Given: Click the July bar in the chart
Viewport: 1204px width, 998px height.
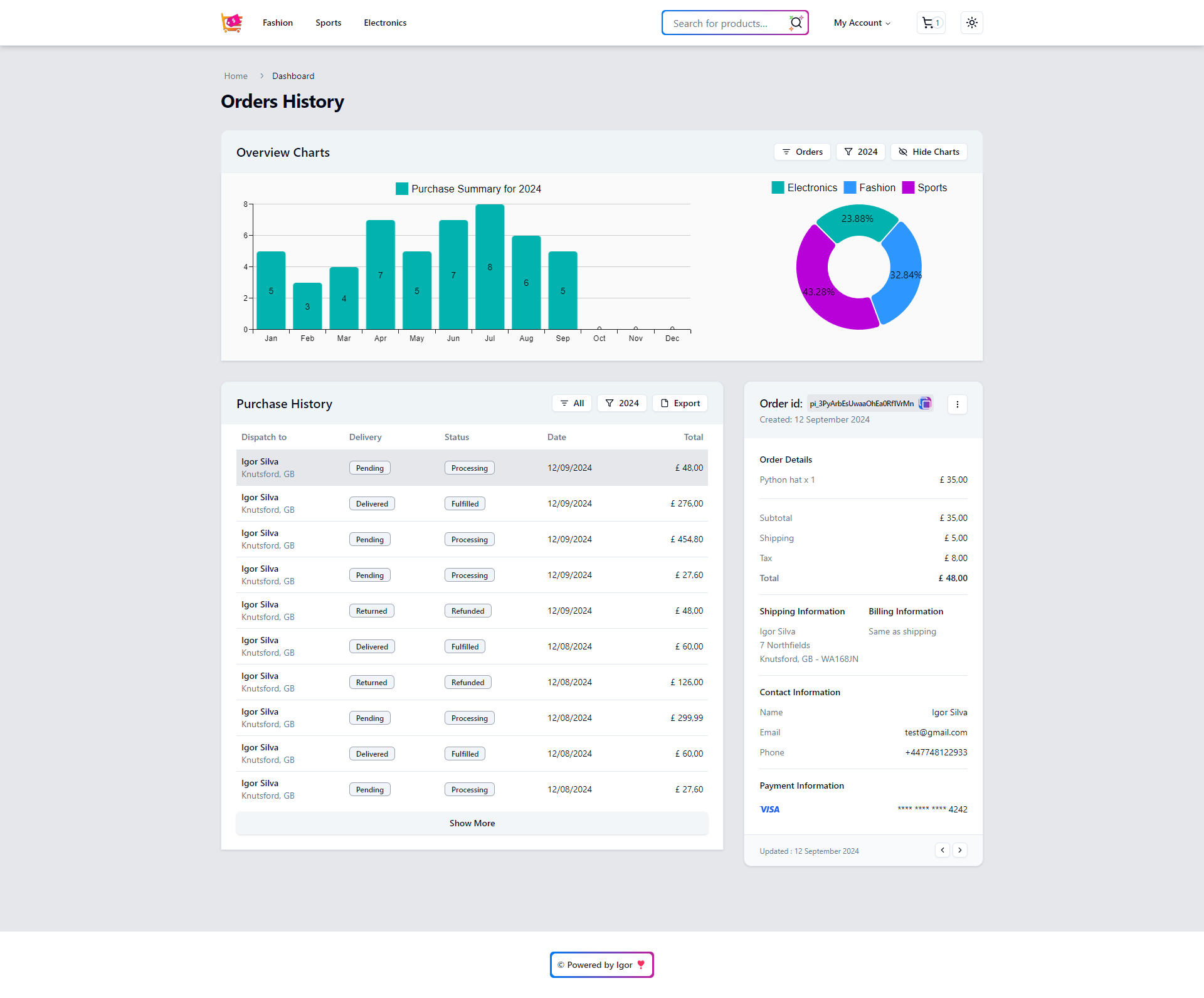Looking at the screenshot, I should [x=490, y=266].
